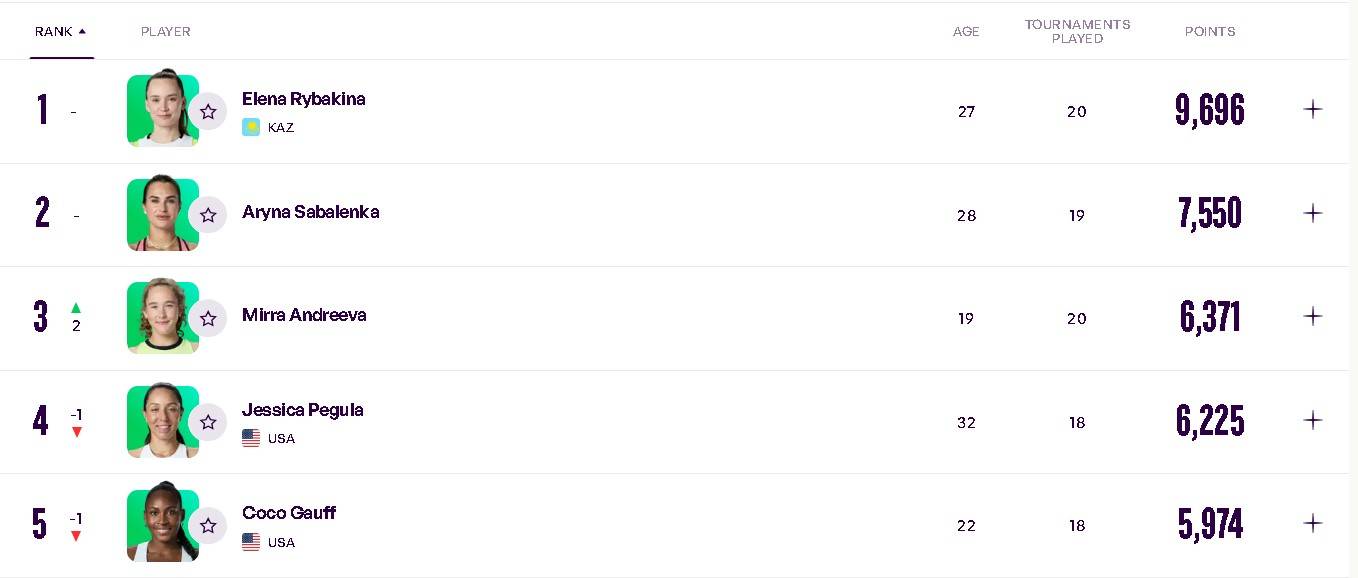Favorite Elena Rybakina with the star icon
The image size is (1358, 578).
208,112
